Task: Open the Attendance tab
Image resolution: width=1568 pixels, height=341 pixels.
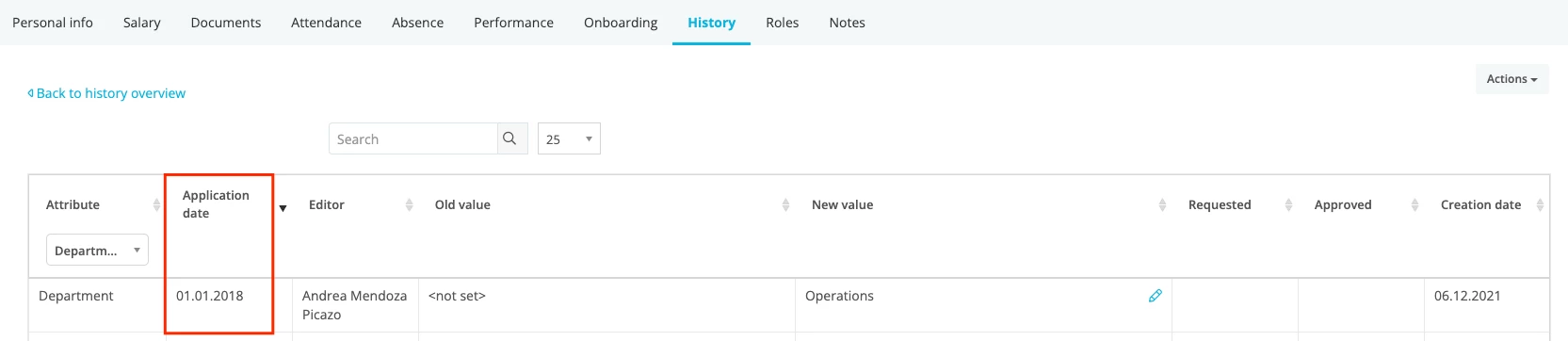Action: coord(326,23)
